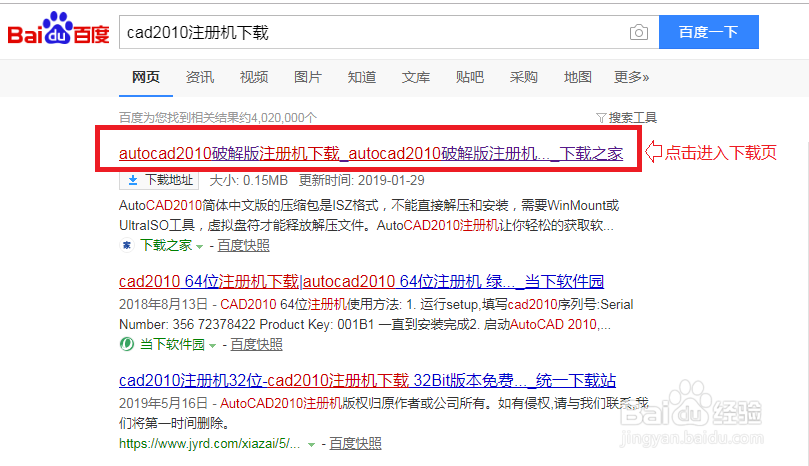Click the text 百度为您找到相关结果约4,020,000个
Image resolution: width=809 pixels, height=466 pixels.
218,118
